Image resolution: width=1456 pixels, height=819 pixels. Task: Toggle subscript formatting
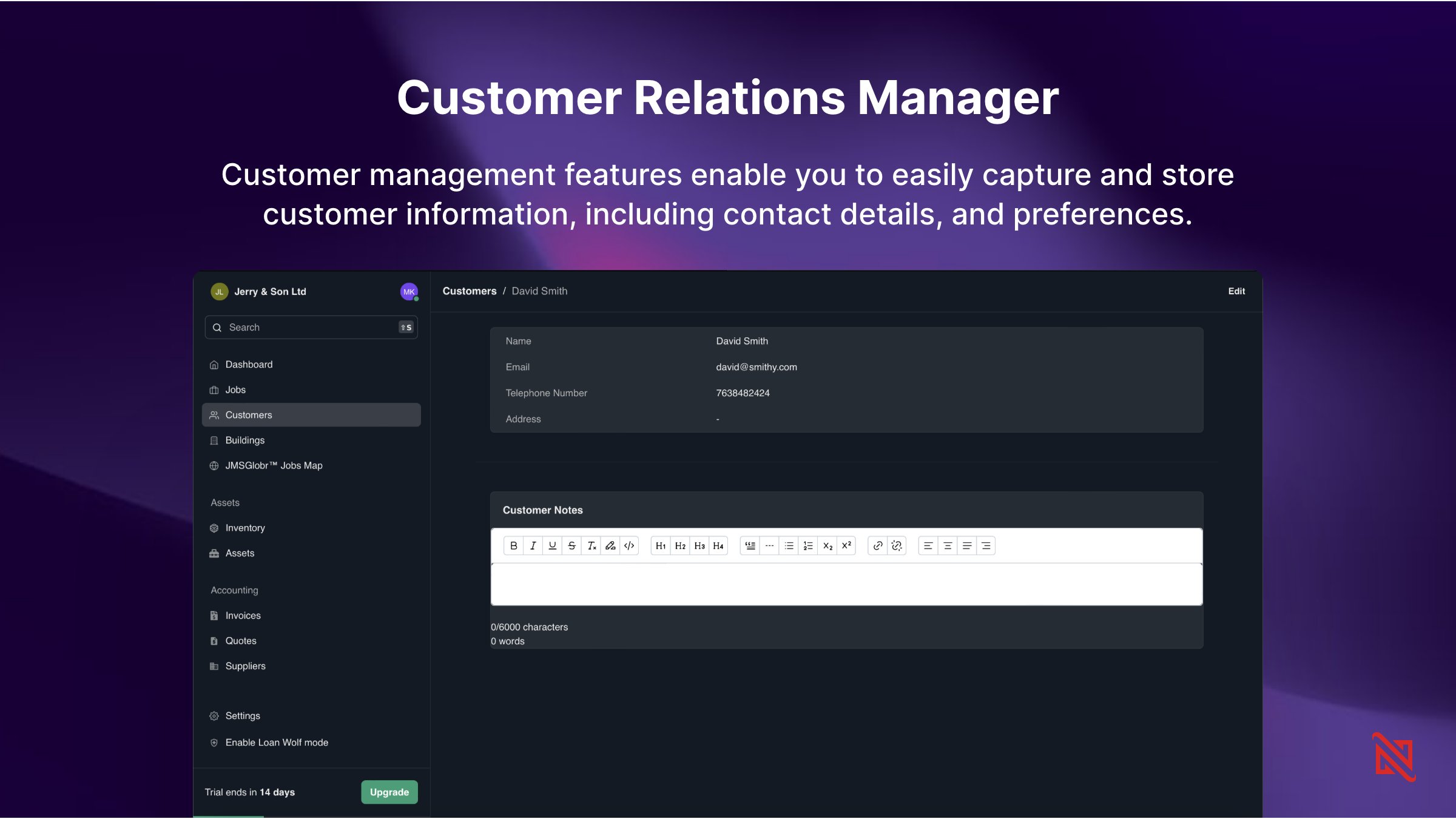[x=827, y=545]
